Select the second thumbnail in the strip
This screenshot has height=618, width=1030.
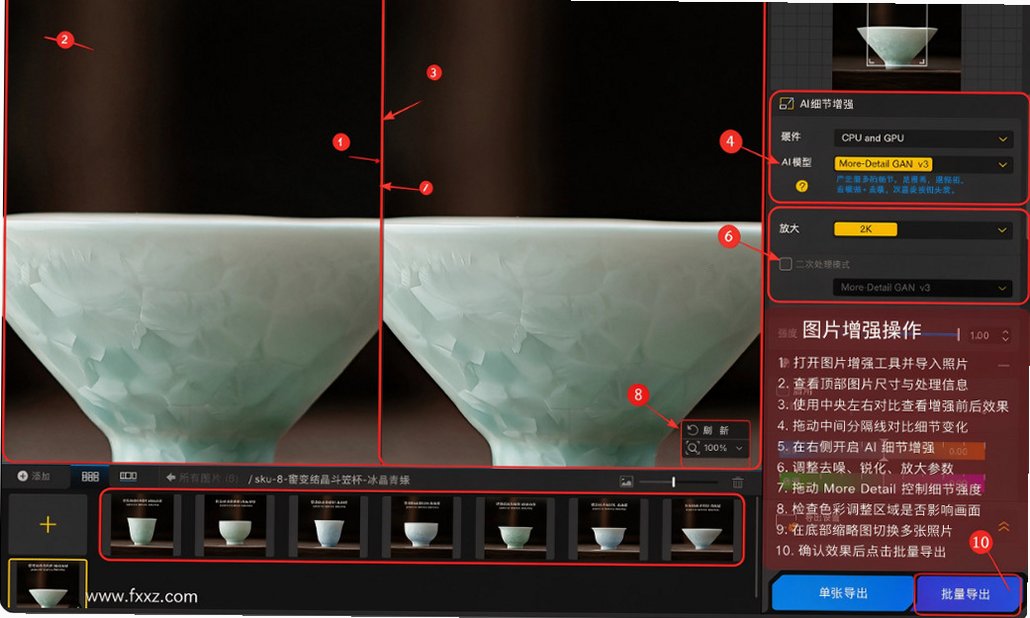[x=235, y=527]
